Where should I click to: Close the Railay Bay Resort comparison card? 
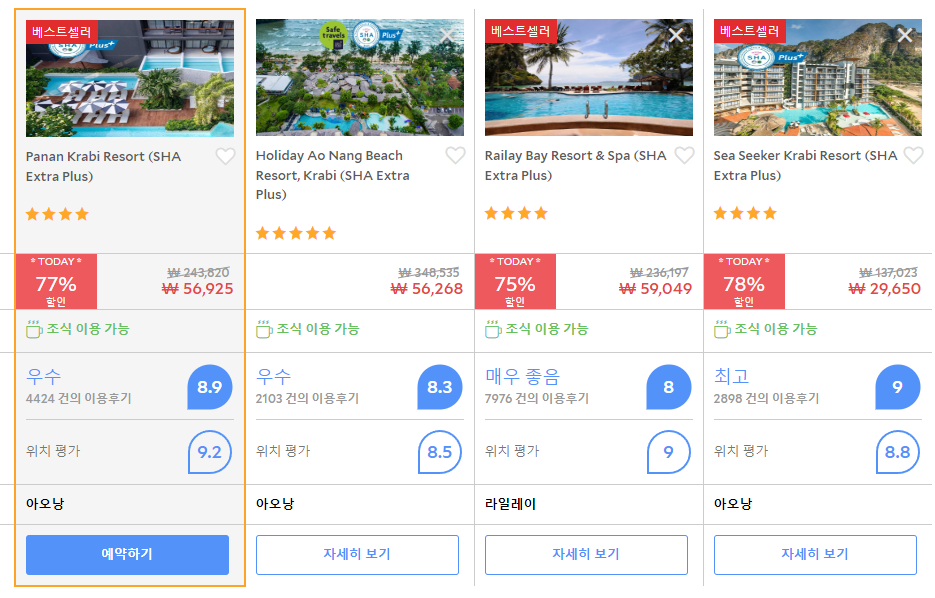click(676, 35)
